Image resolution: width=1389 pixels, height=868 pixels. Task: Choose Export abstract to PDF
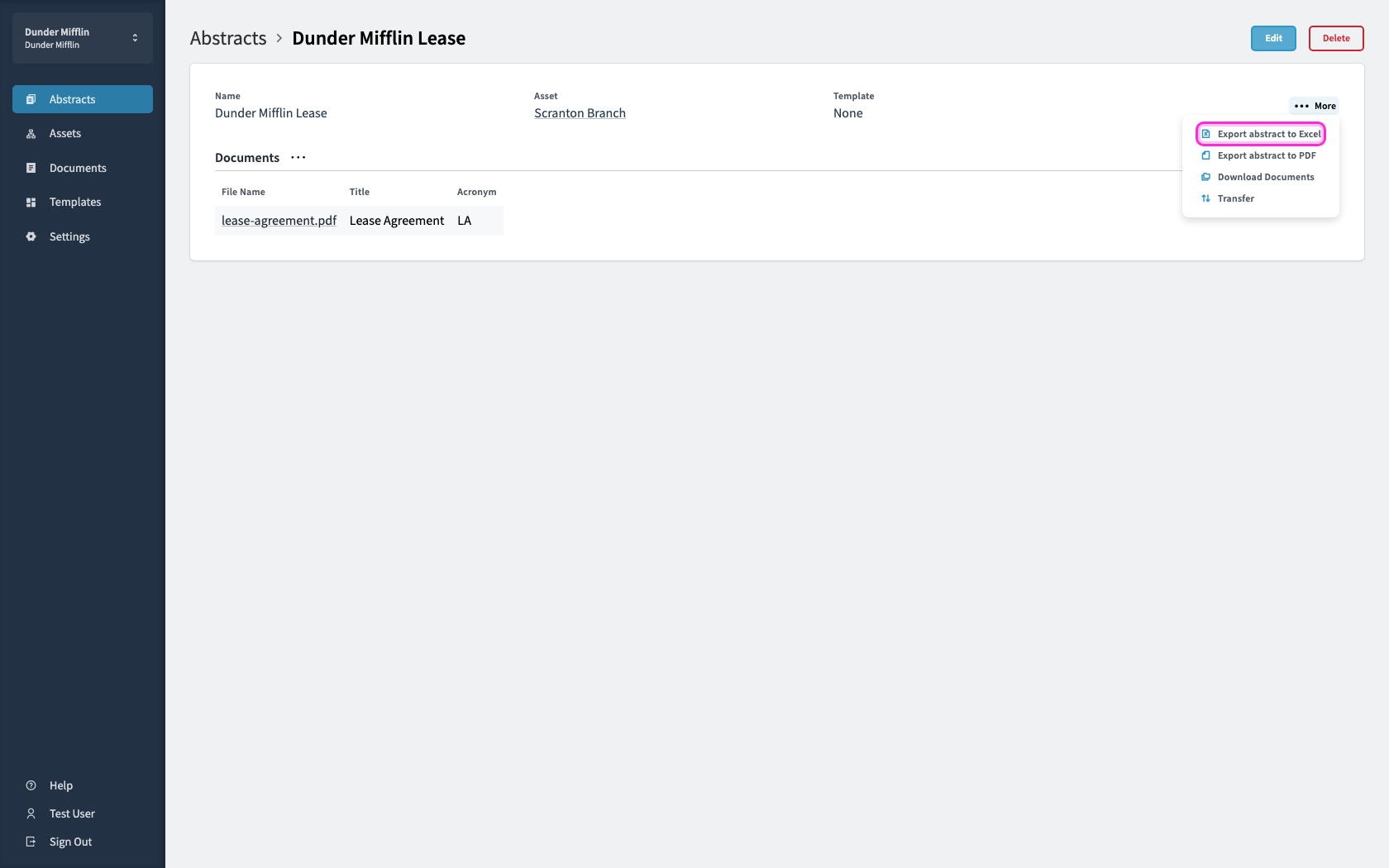click(1258, 155)
